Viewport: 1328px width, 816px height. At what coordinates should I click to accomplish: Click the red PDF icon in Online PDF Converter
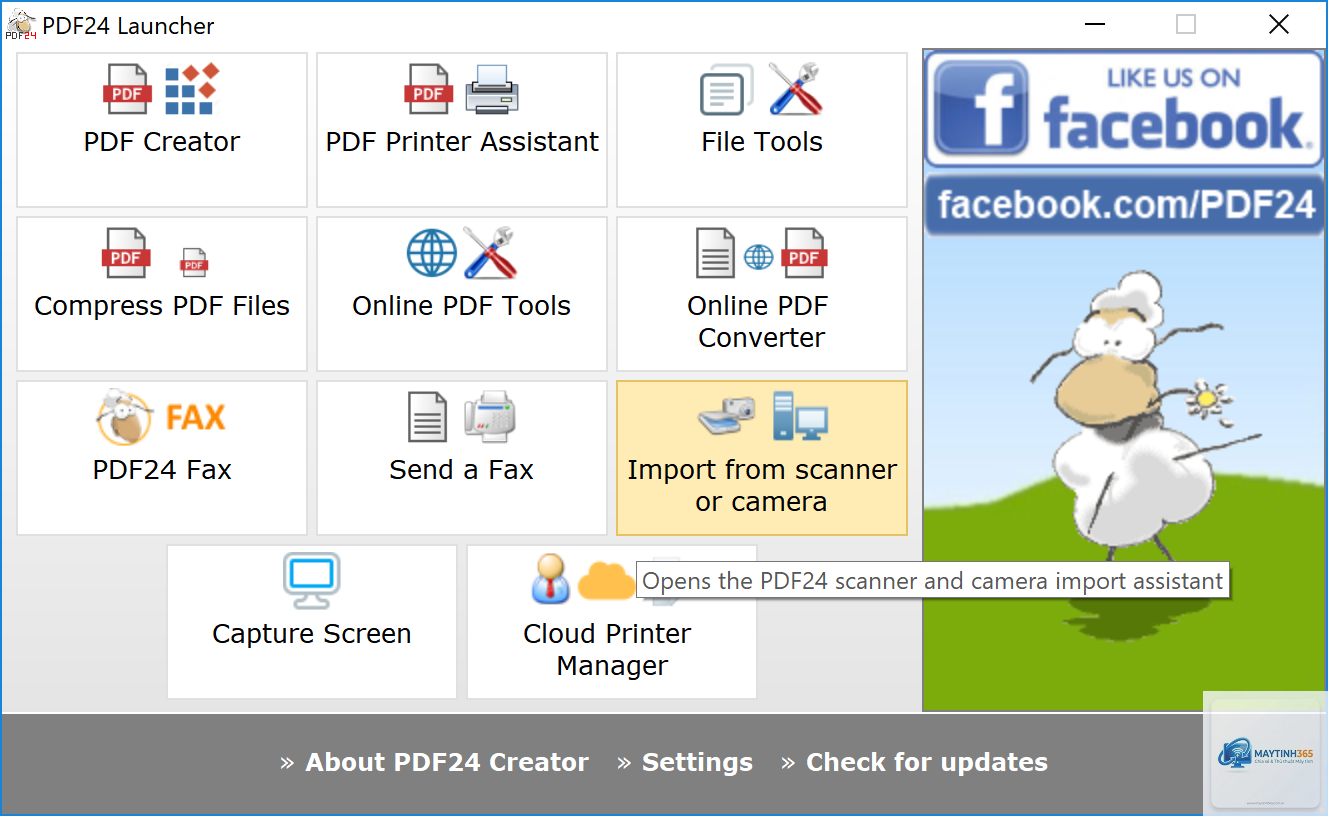[804, 253]
